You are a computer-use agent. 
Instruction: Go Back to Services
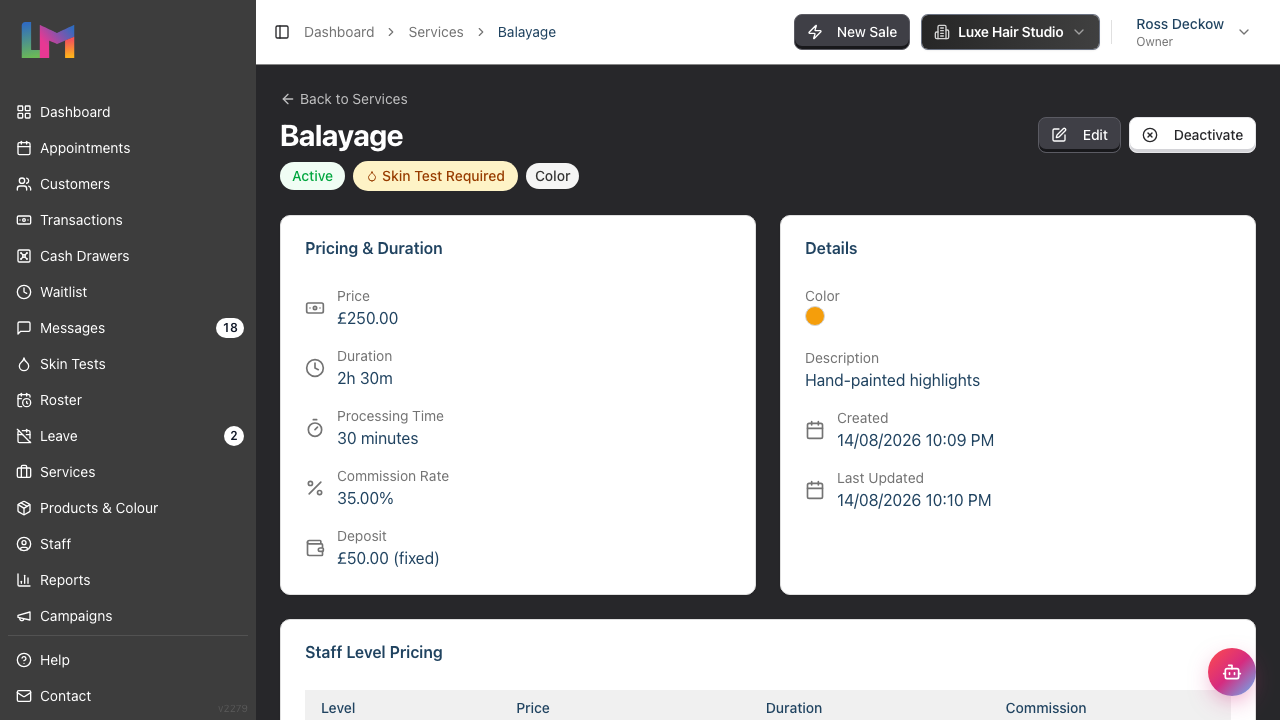pyautogui.click(x=344, y=99)
